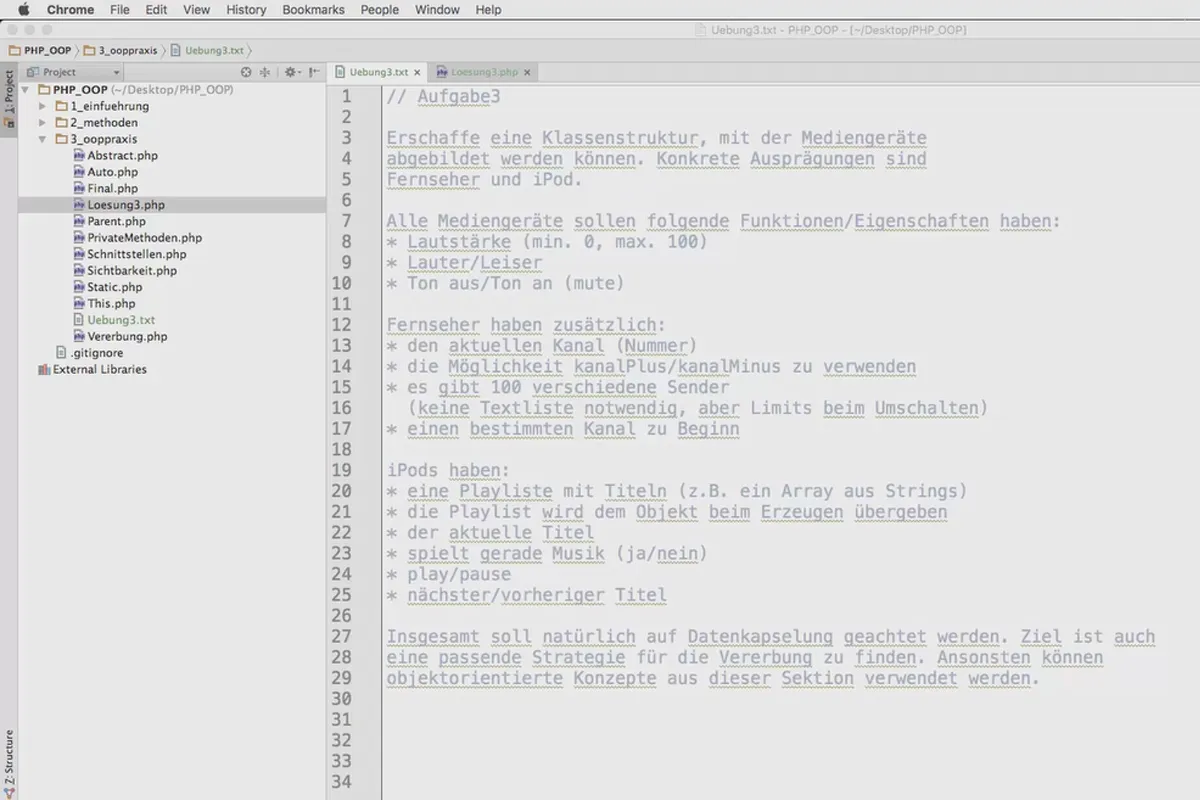Collapse the PHP_OOP root folder
This screenshot has height=800, width=1200.
25,90
